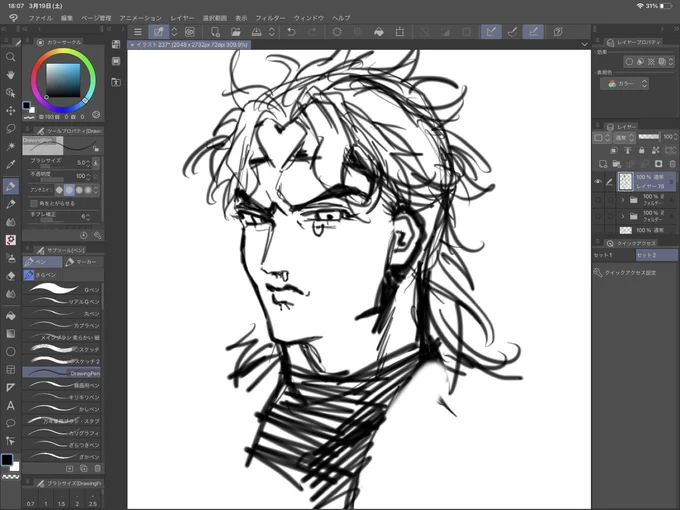The image size is (680, 510).
Task: Enable the 角をとがらせる checkbox
Action: pyautogui.click(x=34, y=203)
